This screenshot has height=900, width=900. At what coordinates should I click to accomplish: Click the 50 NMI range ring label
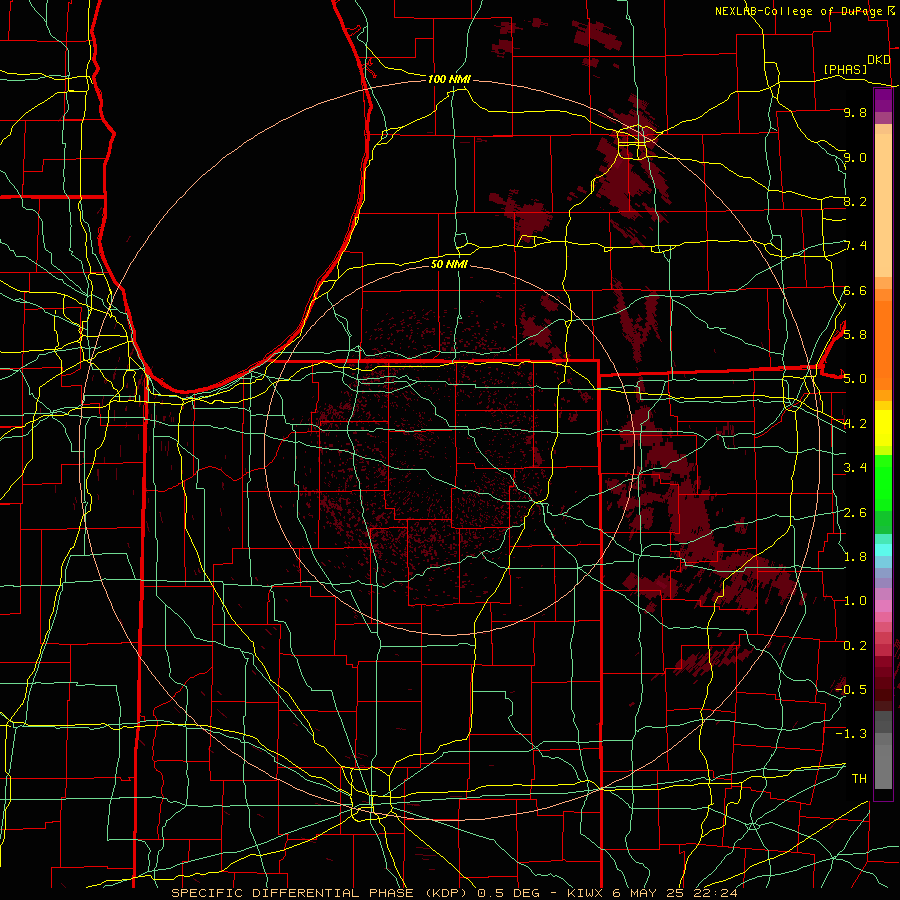pos(449,264)
